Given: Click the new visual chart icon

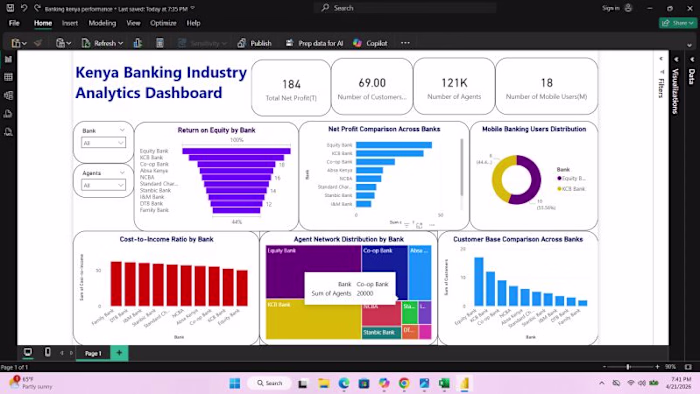Looking at the screenshot, I should pos(138,43).
